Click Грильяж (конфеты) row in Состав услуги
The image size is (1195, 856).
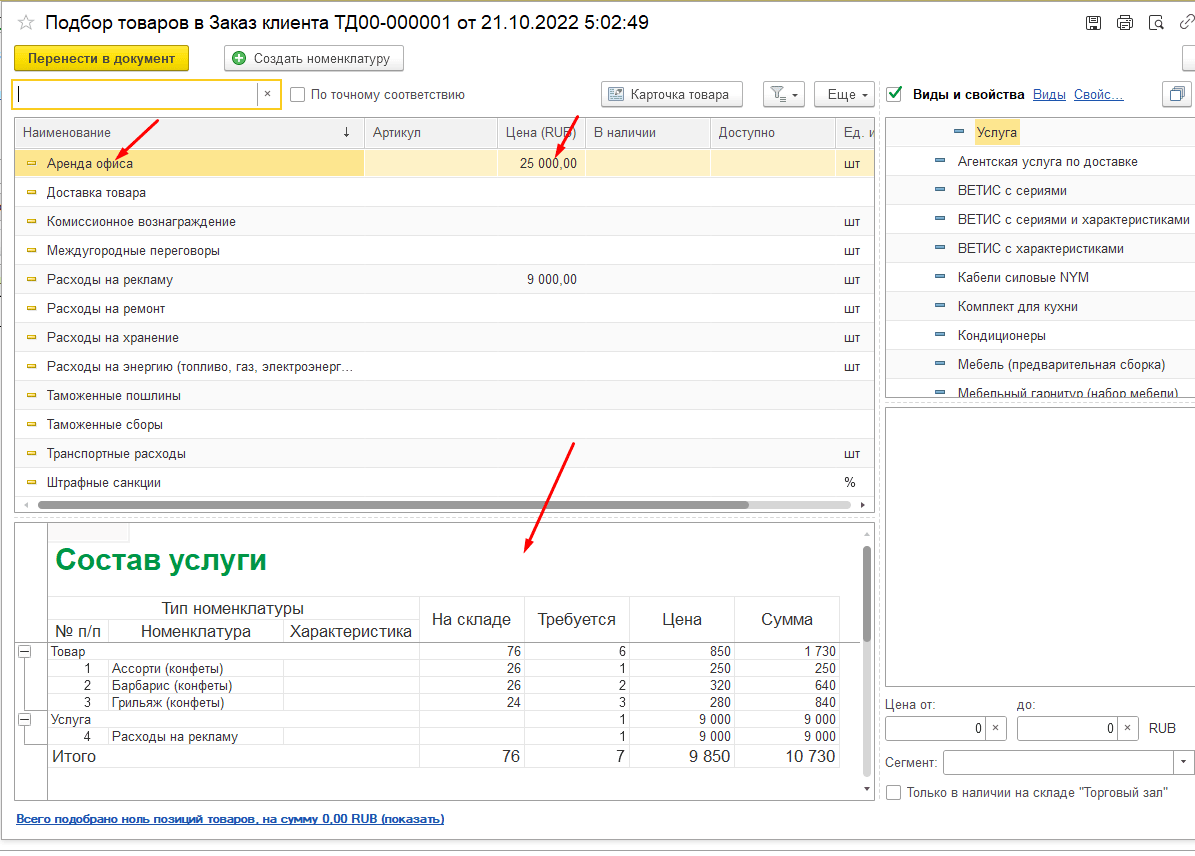pos(444,702)
